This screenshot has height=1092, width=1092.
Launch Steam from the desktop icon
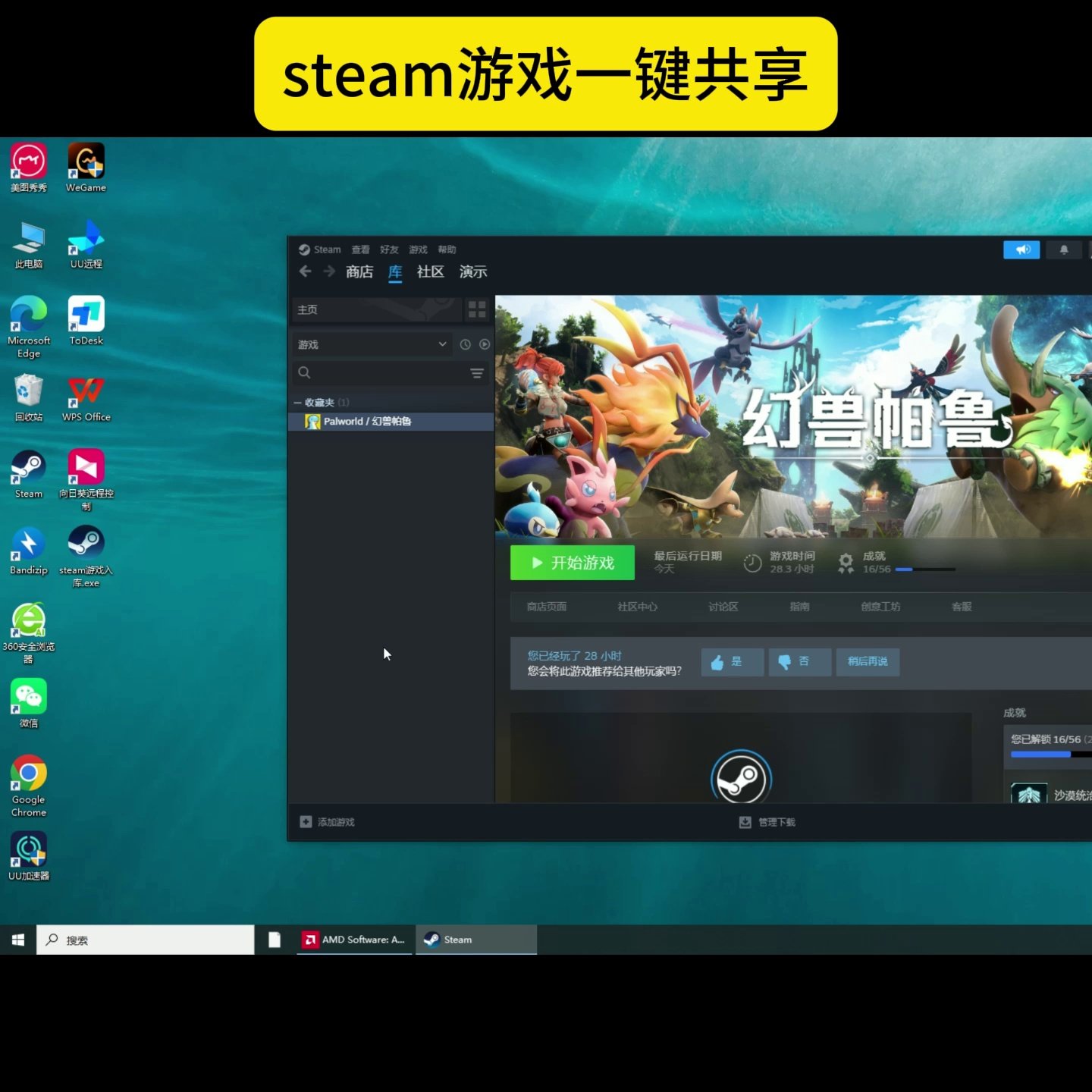(x=28, y=466)
